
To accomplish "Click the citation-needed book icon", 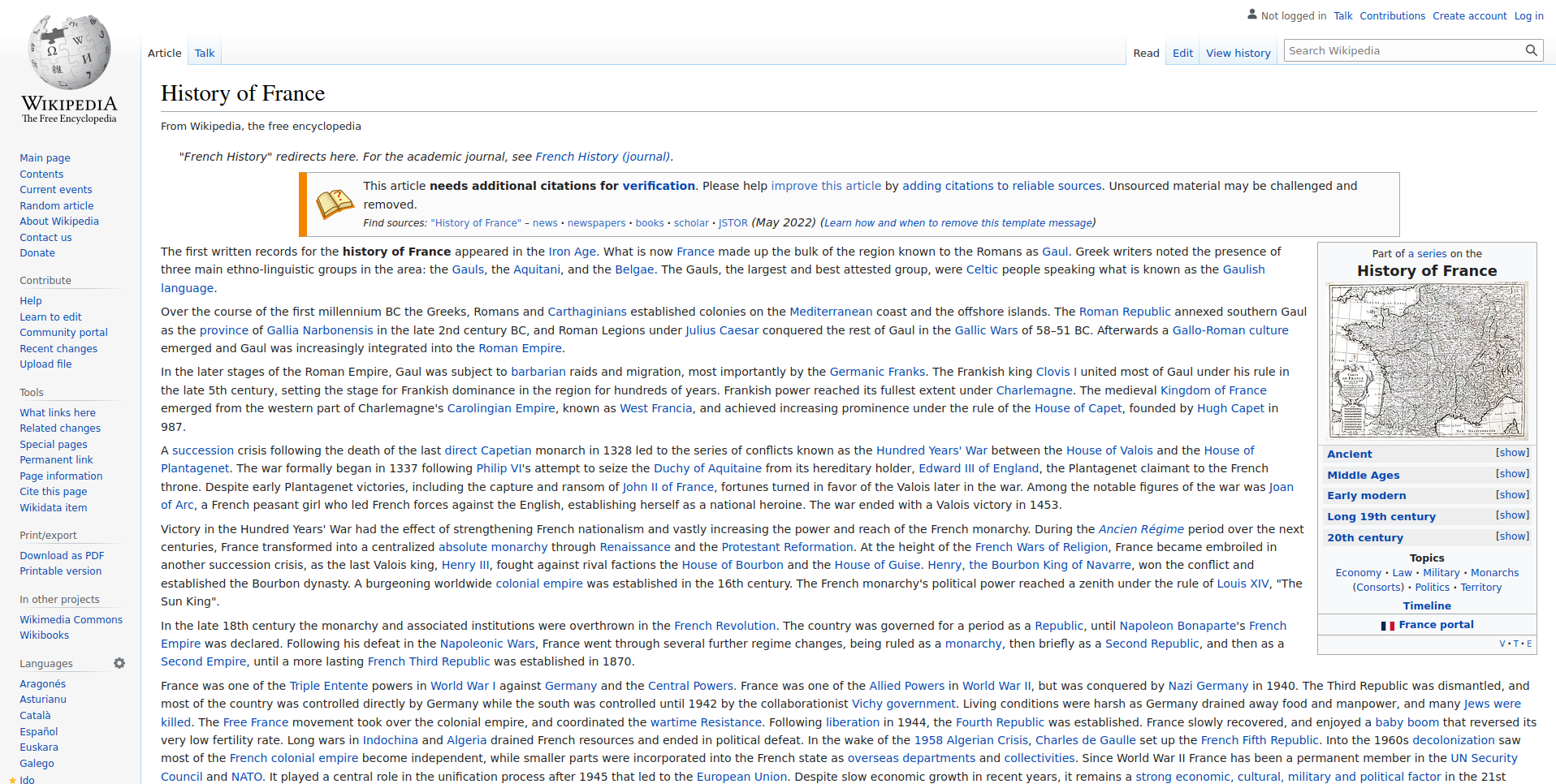I will pos(335,204).
